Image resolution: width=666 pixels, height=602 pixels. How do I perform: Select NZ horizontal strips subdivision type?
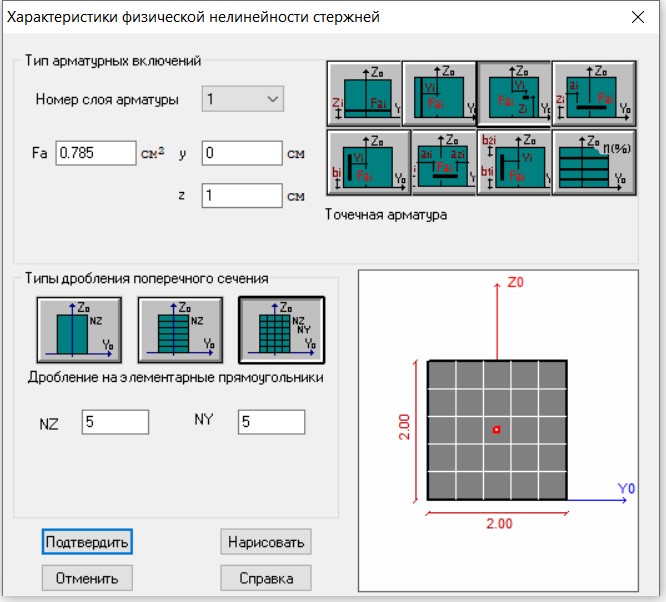(178, 329)
